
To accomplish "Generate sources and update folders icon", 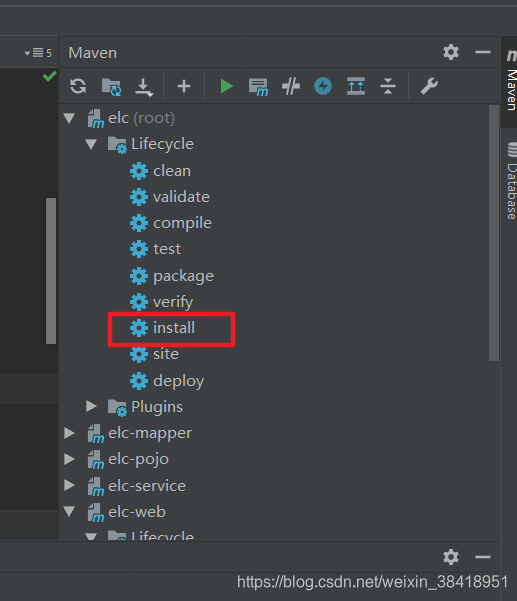I will click(x=112, y=87).
